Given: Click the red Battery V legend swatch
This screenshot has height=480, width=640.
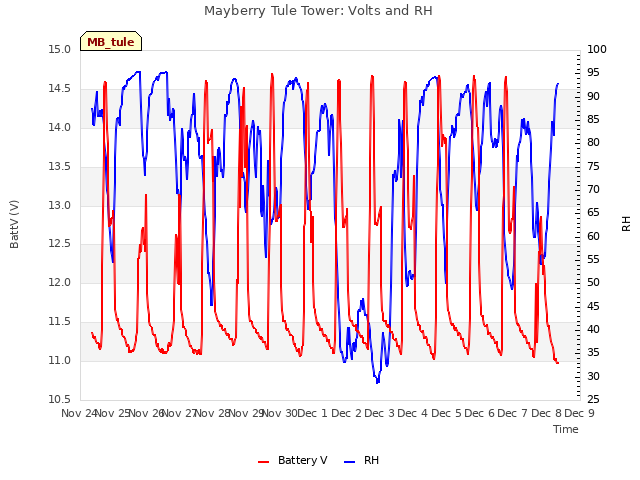Looking at the screenshot, I should point(264,461).
